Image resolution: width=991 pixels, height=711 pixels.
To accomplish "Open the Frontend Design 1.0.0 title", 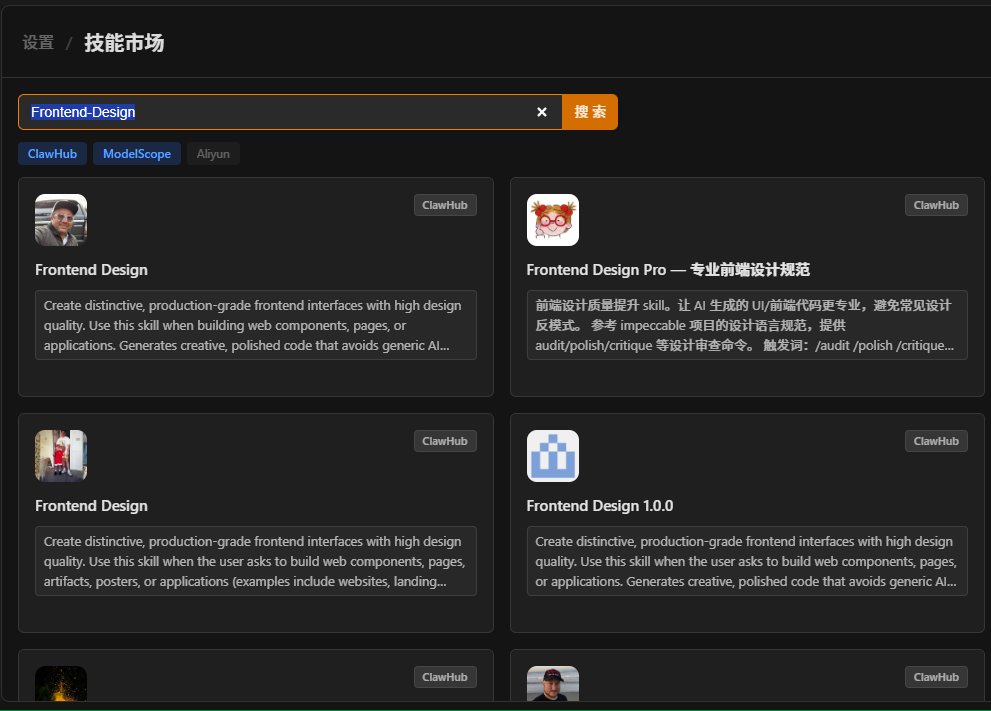I will point(600,506).
